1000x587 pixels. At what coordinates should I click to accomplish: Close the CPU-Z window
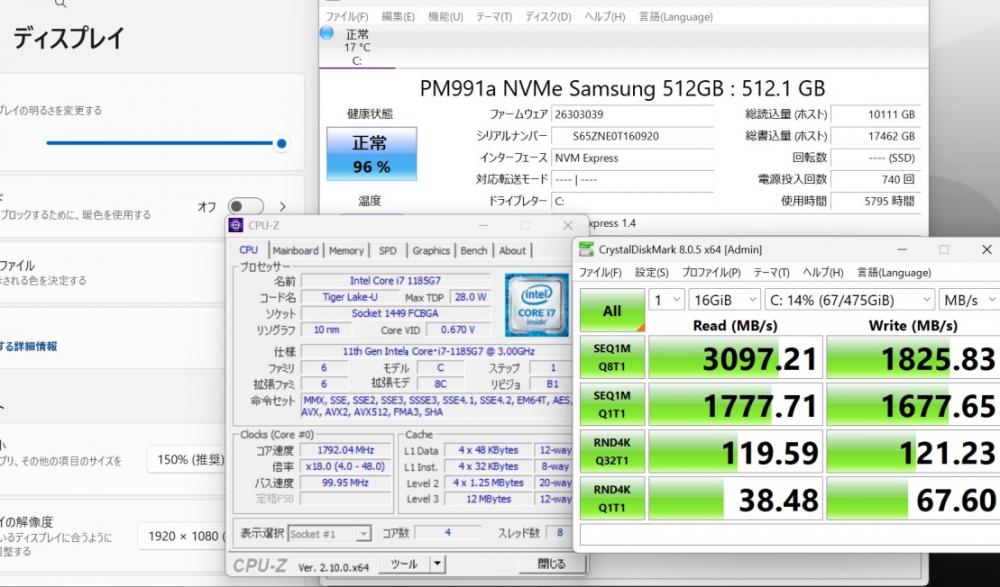pos(568,225)
